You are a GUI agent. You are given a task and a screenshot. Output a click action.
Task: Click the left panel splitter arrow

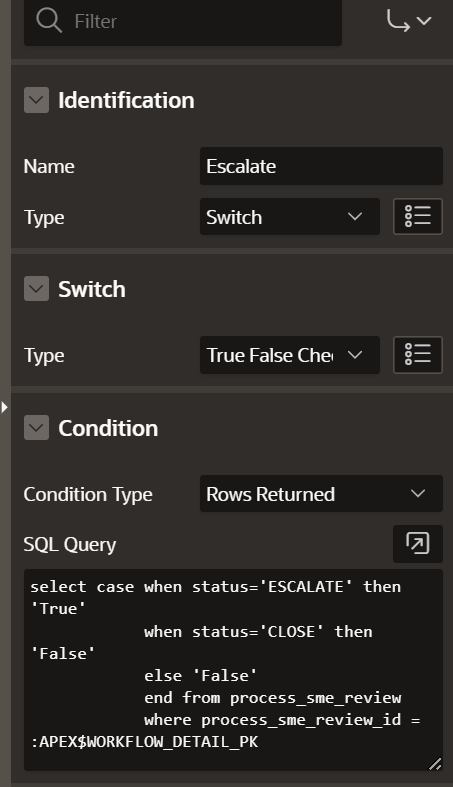[5, 407]
